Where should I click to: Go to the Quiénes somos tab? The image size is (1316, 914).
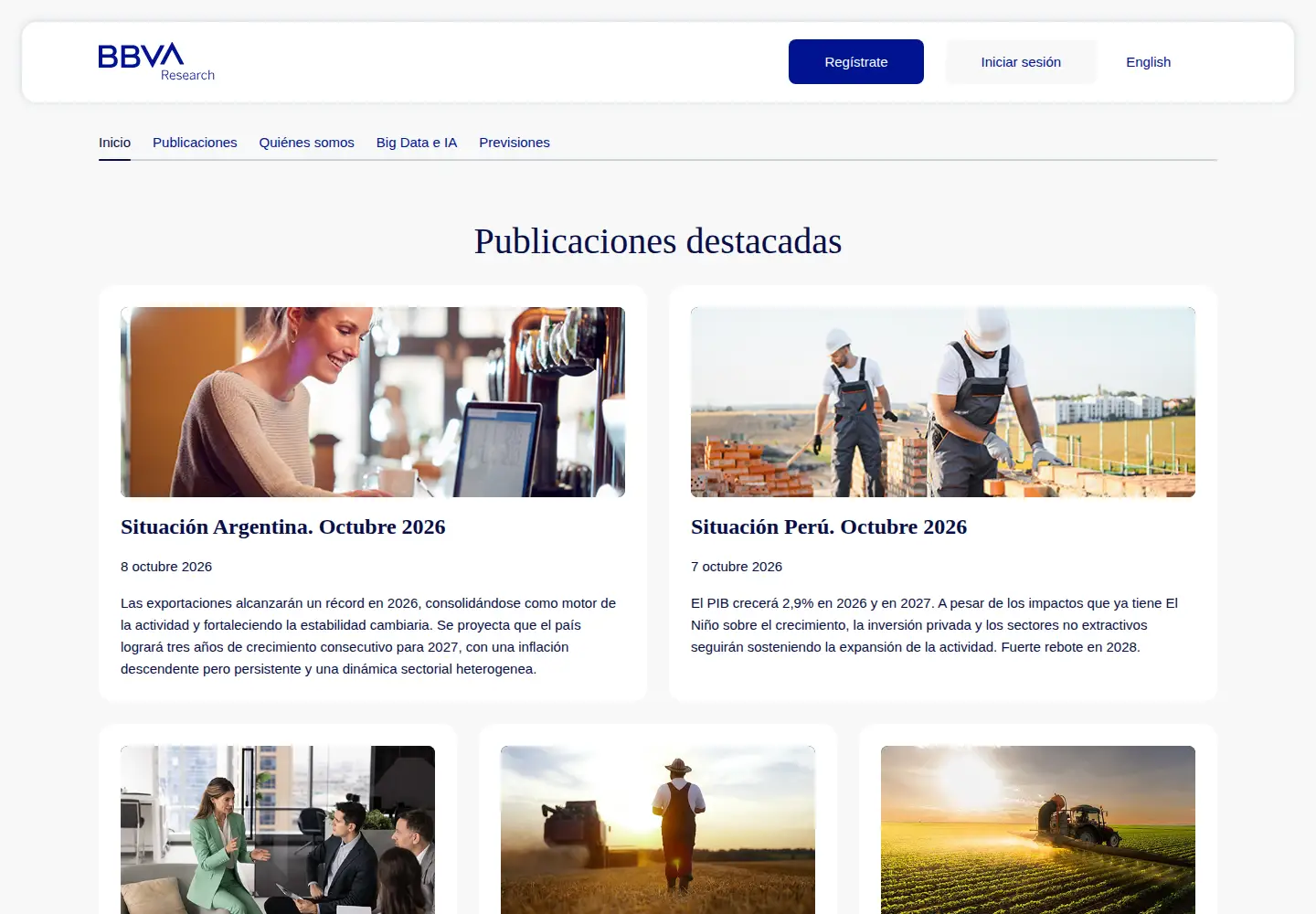click(x=306, y=143)
